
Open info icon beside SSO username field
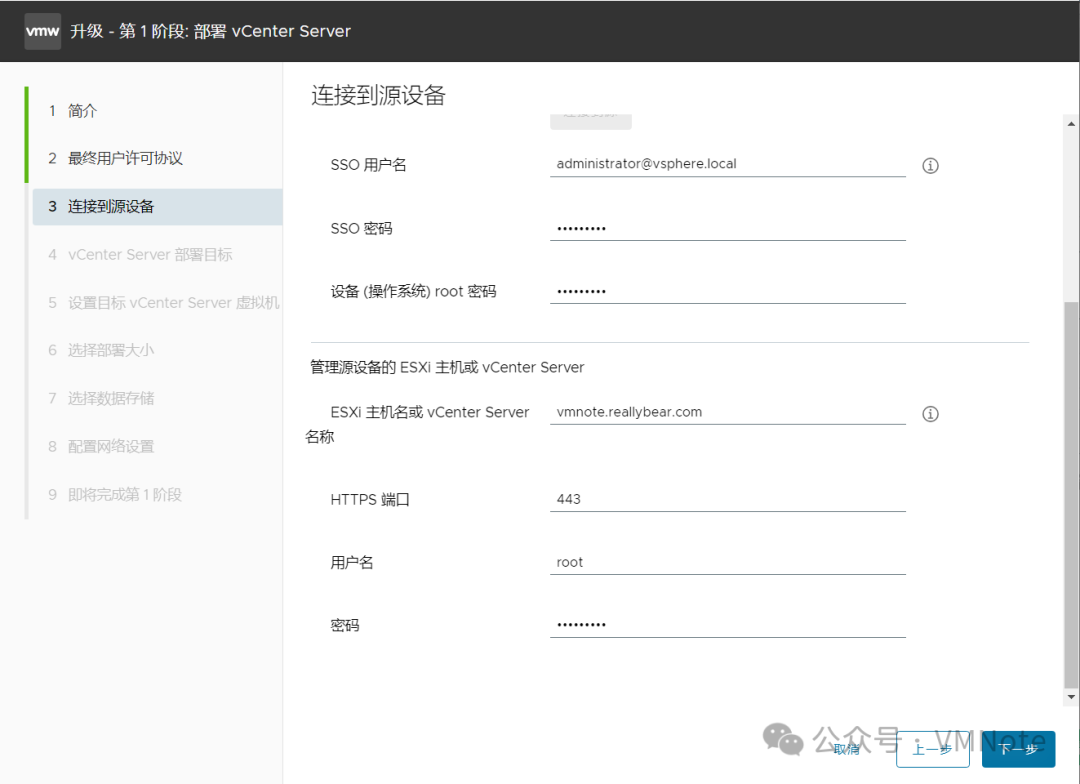point(930,165)
